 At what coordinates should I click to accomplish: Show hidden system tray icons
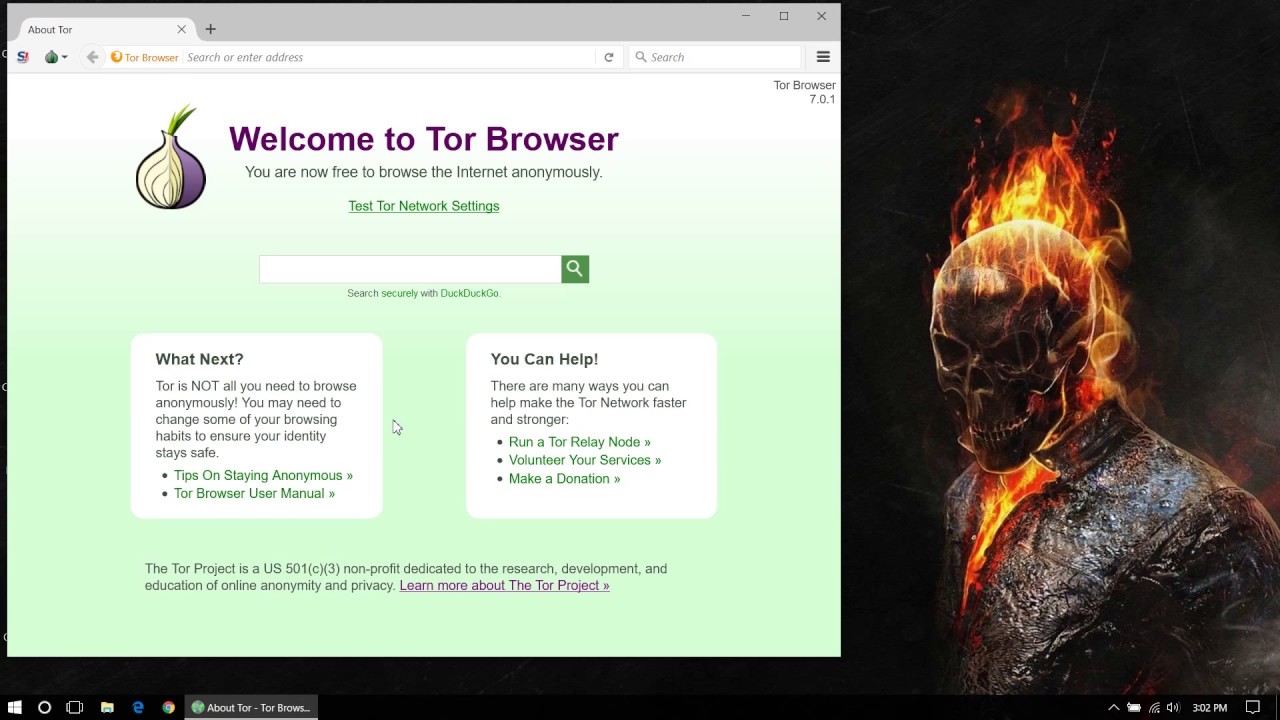tap(1113, 708)
